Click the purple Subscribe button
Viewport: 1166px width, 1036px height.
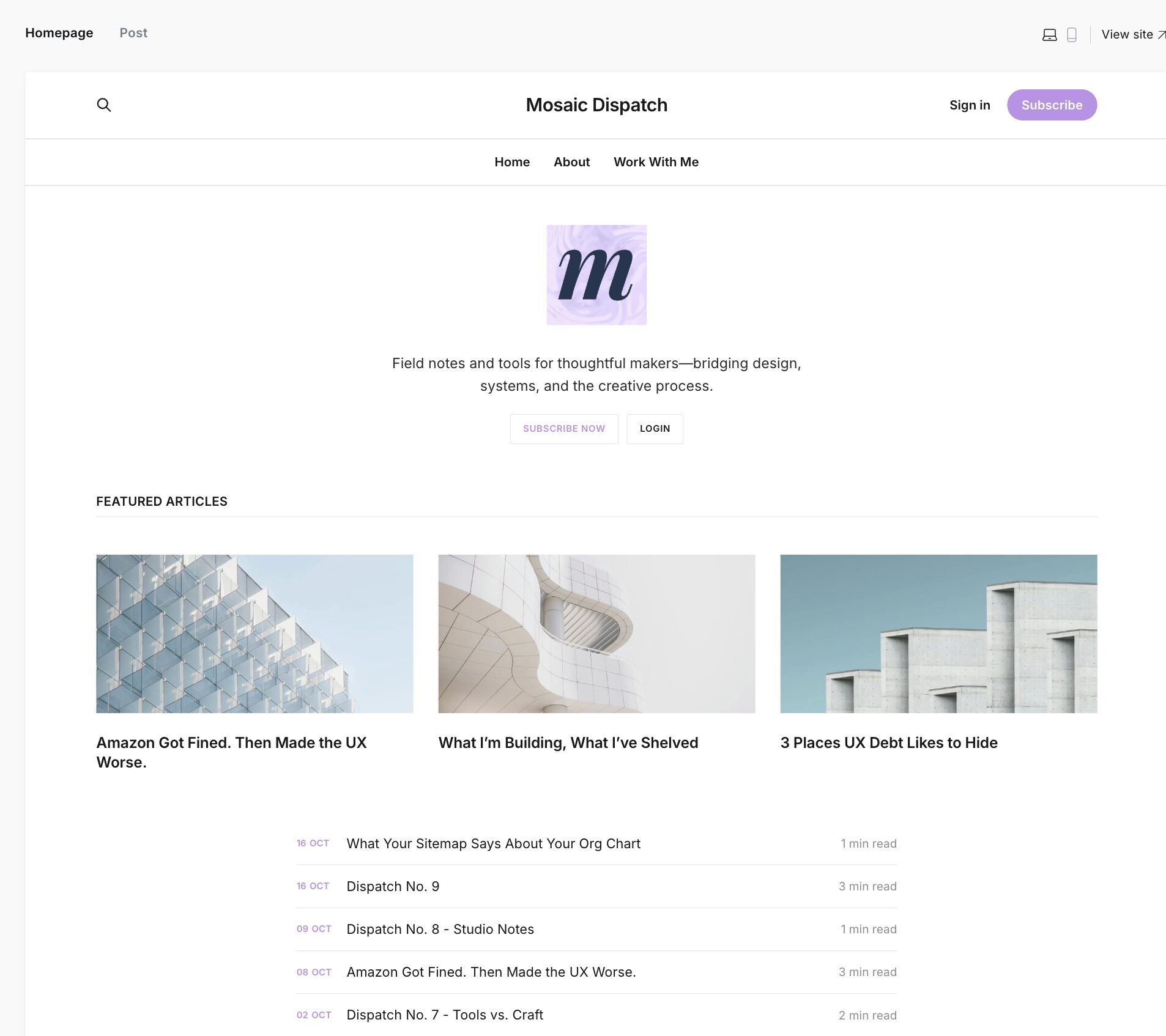1052,105
